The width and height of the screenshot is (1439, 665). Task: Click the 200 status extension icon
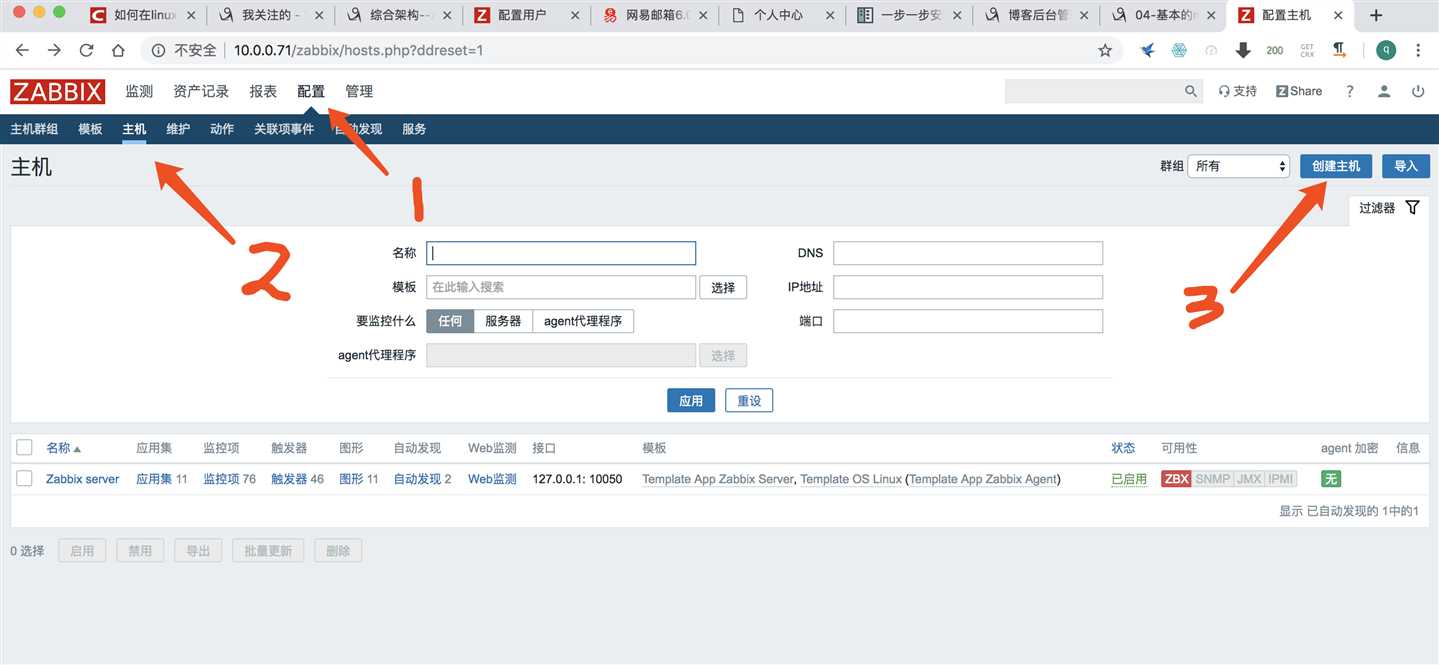pyautogui.click(x=1275, y=50)
